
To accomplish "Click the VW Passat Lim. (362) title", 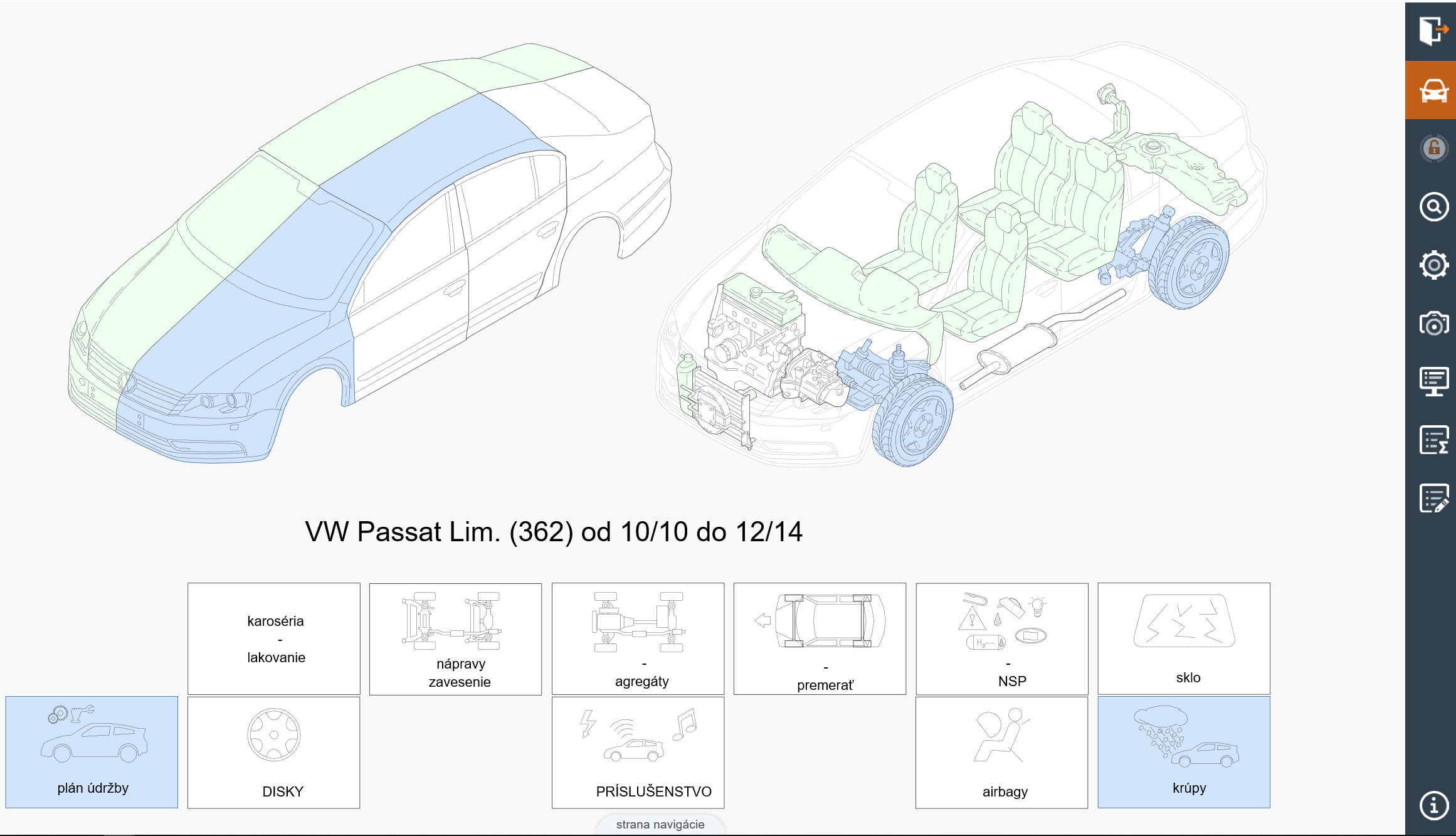I will [x=554, y=532].
